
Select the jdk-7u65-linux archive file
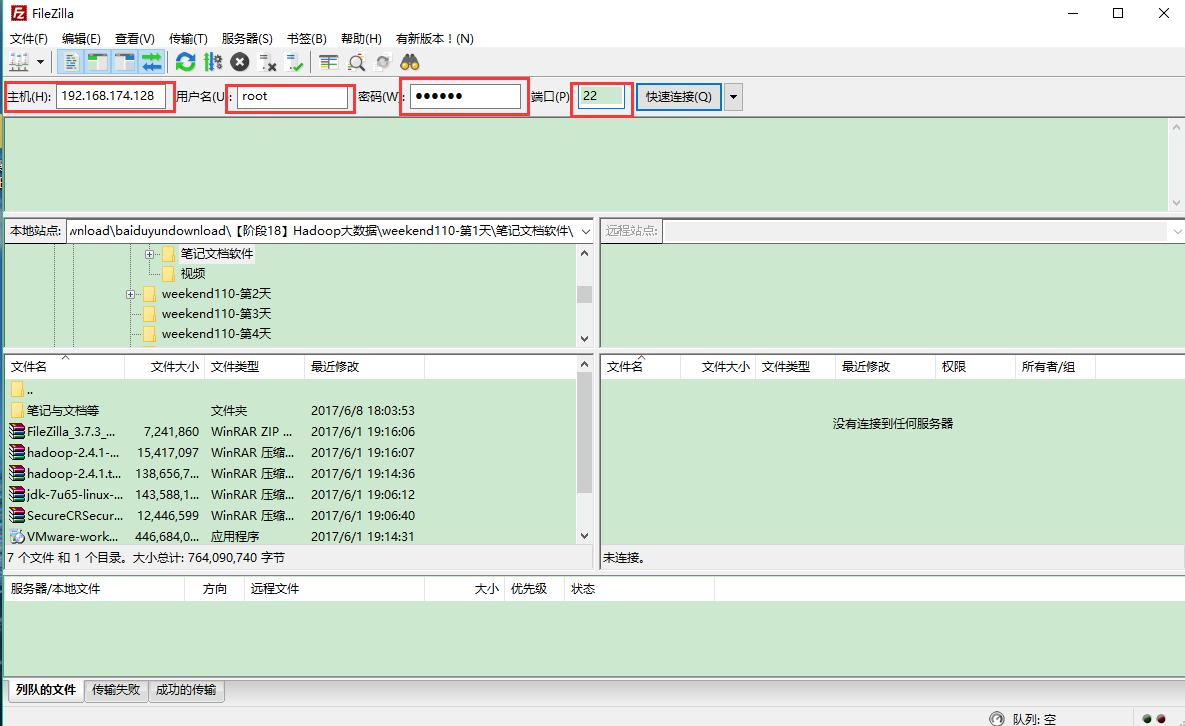pos(291,495)
